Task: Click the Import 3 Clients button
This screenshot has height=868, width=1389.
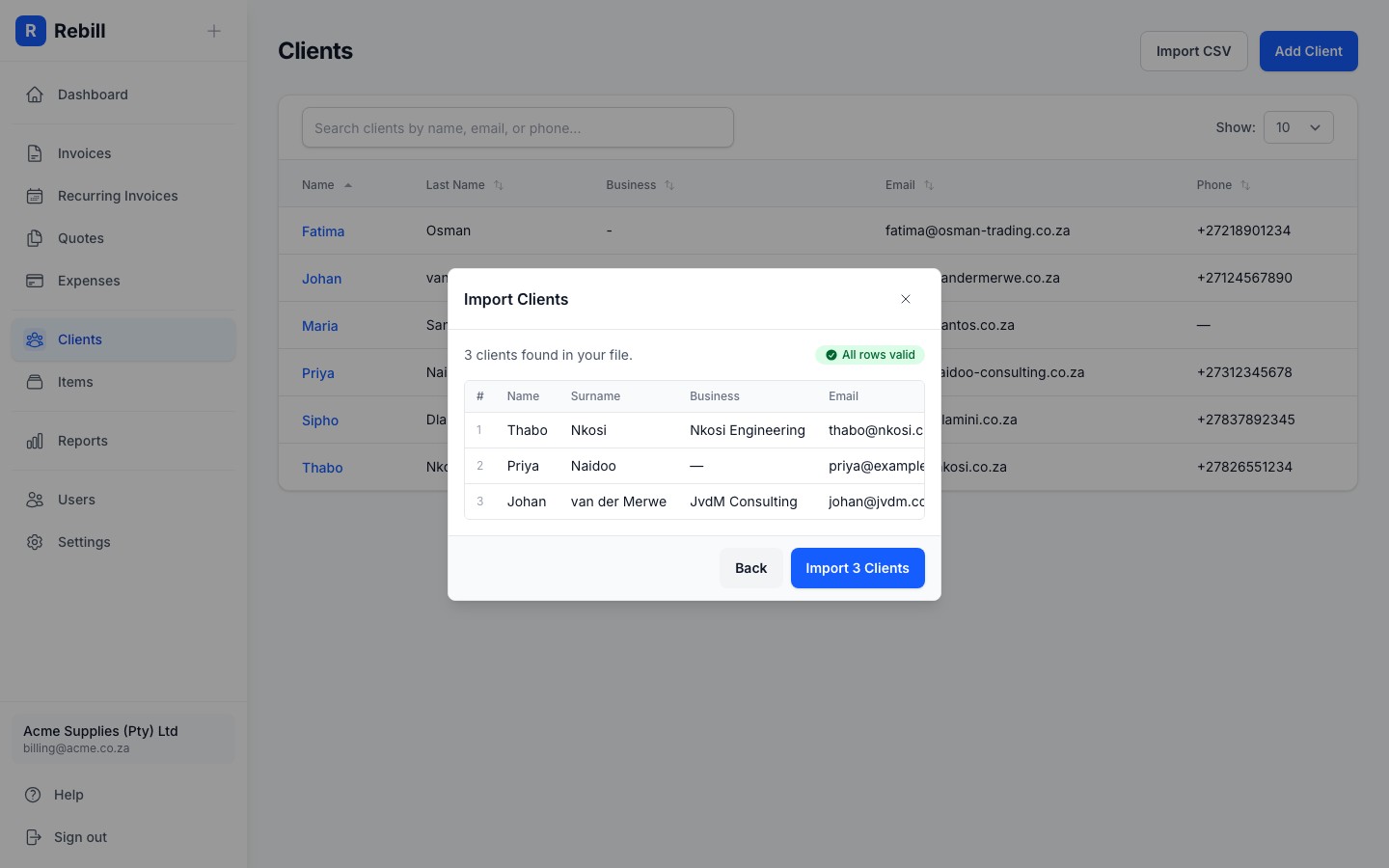Action: click(858, 568)
